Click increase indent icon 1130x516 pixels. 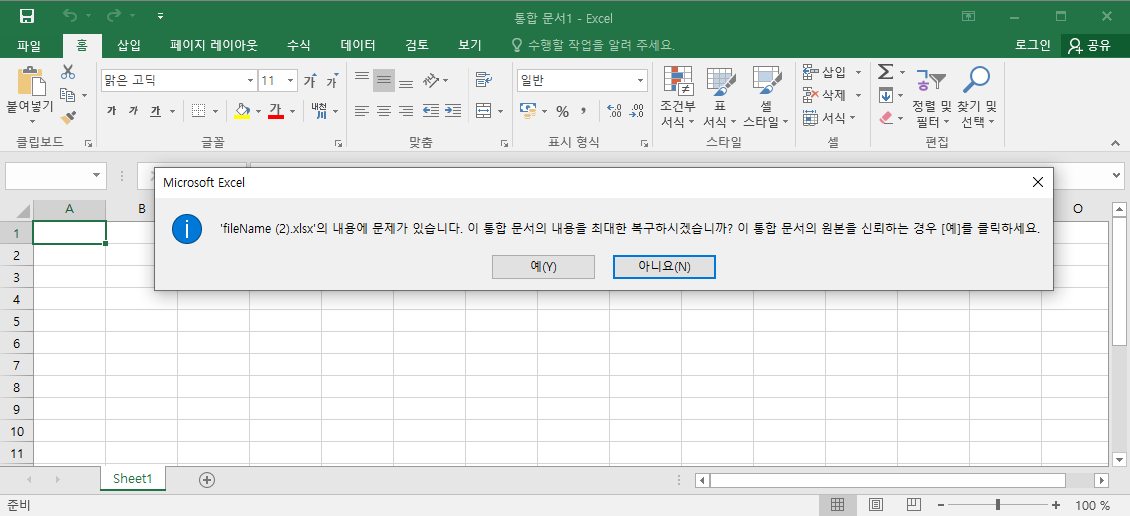[453, 111]
